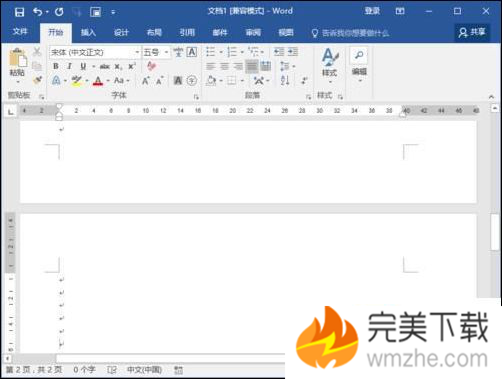Collapse the ribbon with the up chevron

[x=491, y=97]
